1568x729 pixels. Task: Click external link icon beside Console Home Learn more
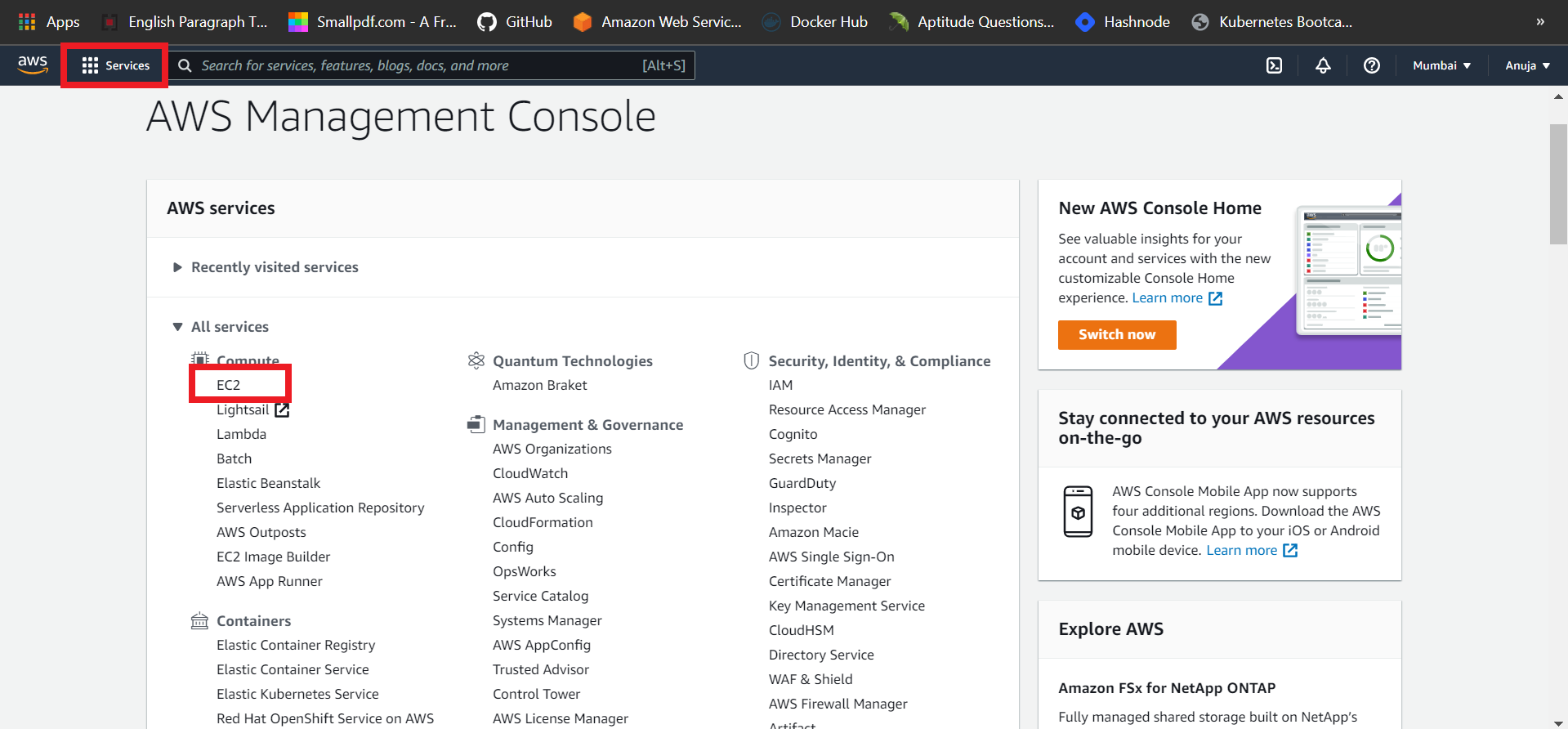tap(1215, 298)
